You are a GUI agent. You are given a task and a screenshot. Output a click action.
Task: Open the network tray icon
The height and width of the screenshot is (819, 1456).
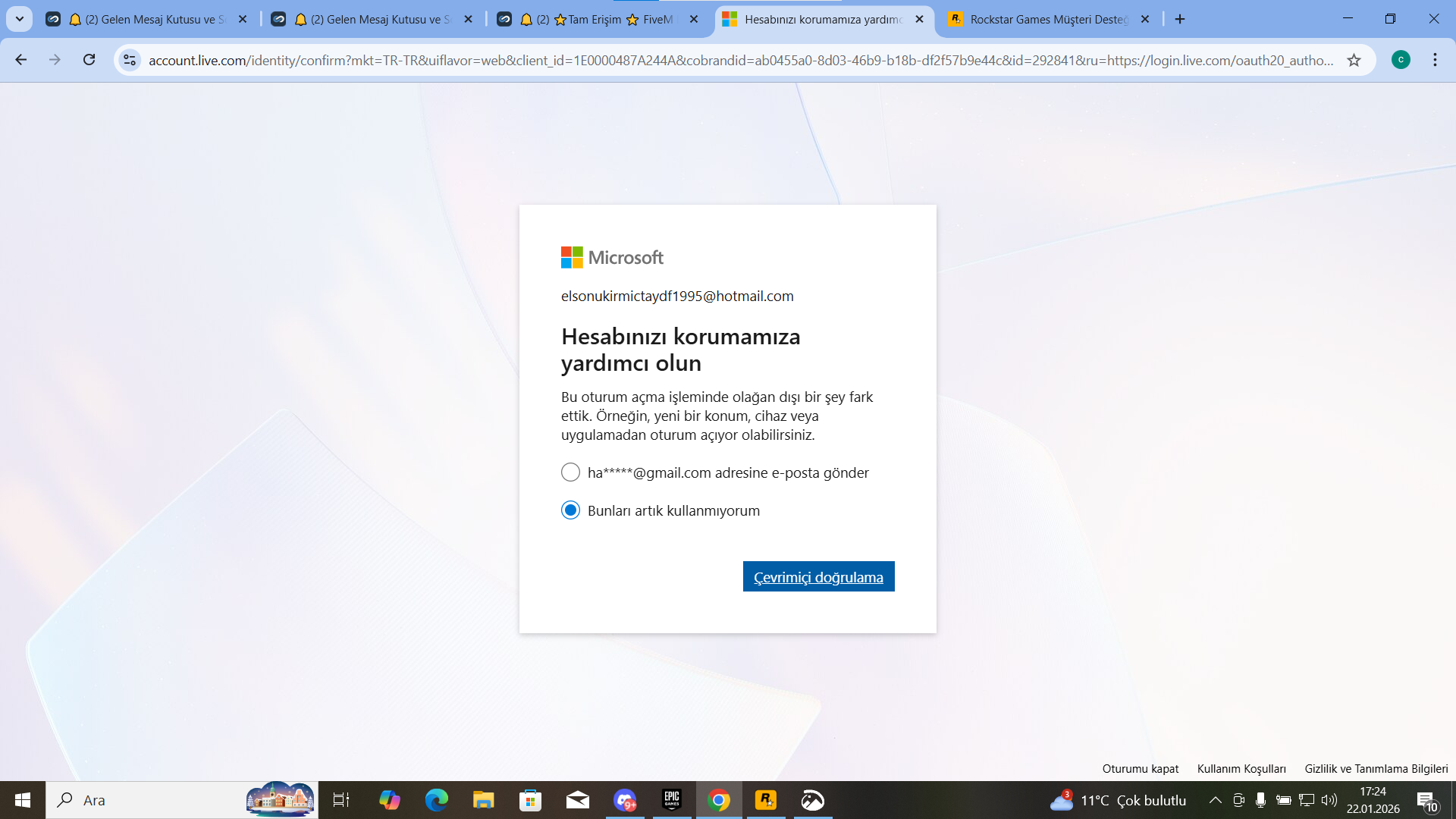pos(1307,800)
